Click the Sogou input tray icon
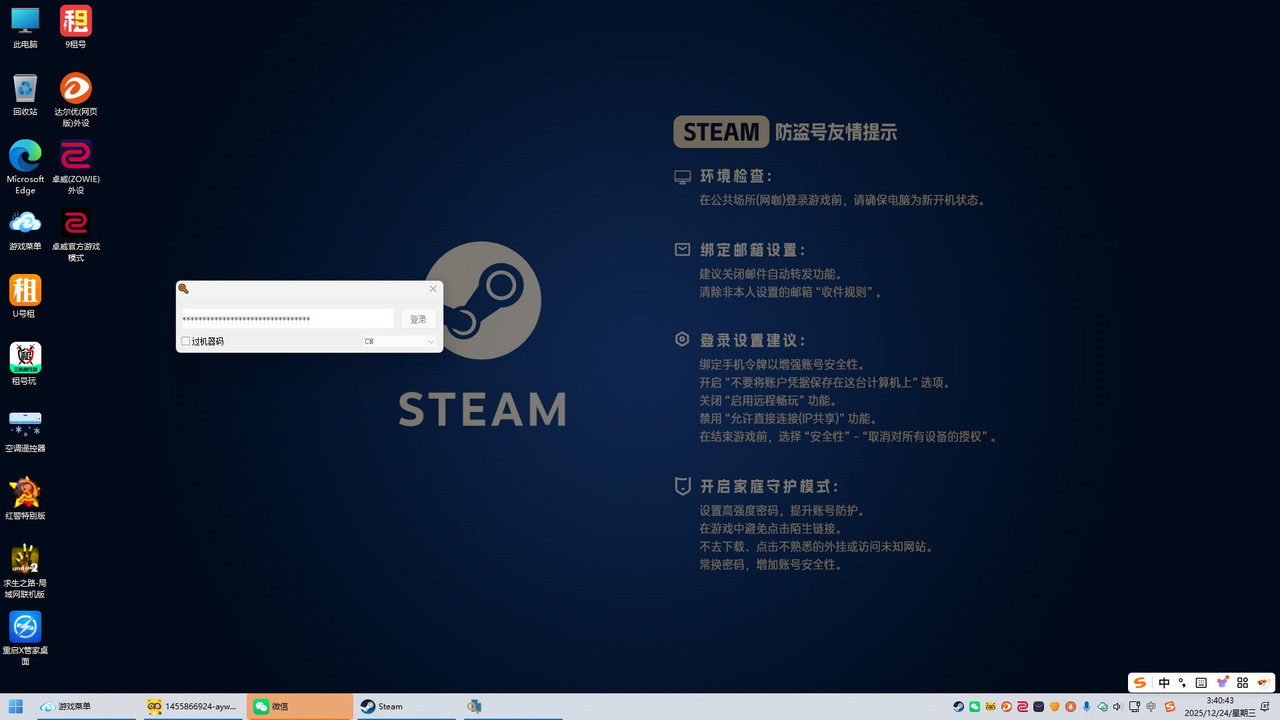The image size is (1280, 720). point(1170,706)
